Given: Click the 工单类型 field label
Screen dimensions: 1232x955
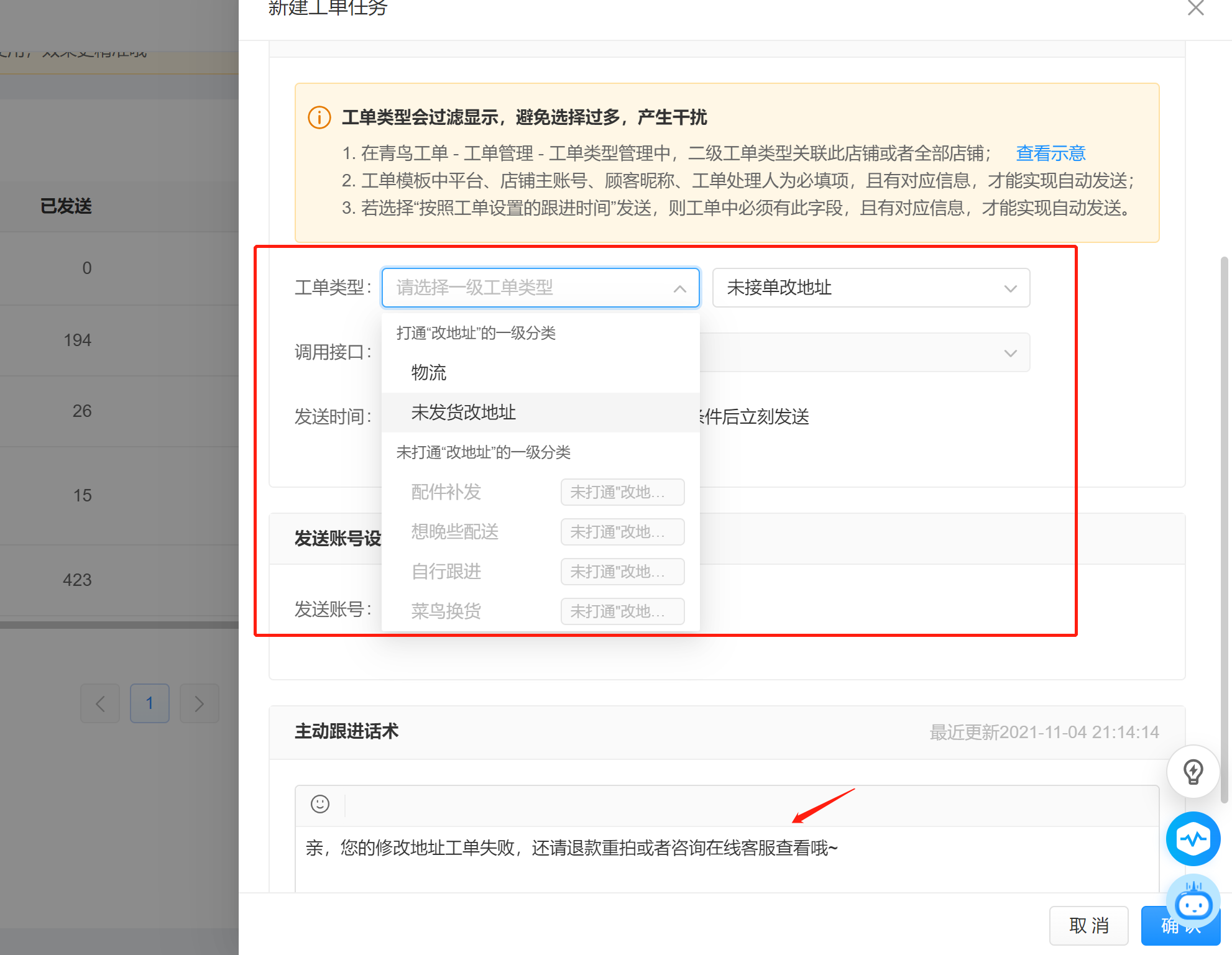Looking at the screenshot, I should click(x=333, y=288).
